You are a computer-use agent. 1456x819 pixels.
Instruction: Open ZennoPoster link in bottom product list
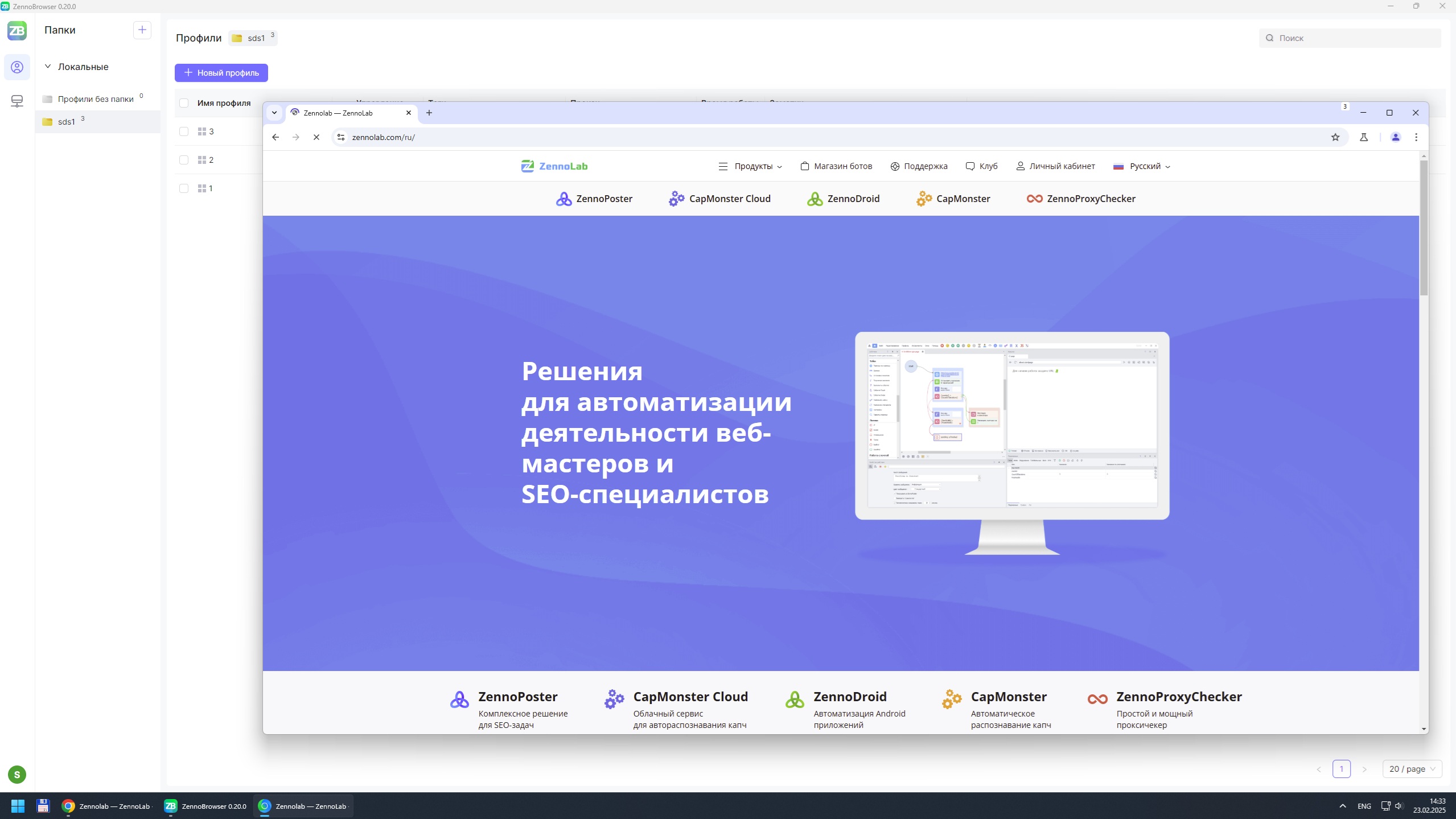tap(517, 697)
